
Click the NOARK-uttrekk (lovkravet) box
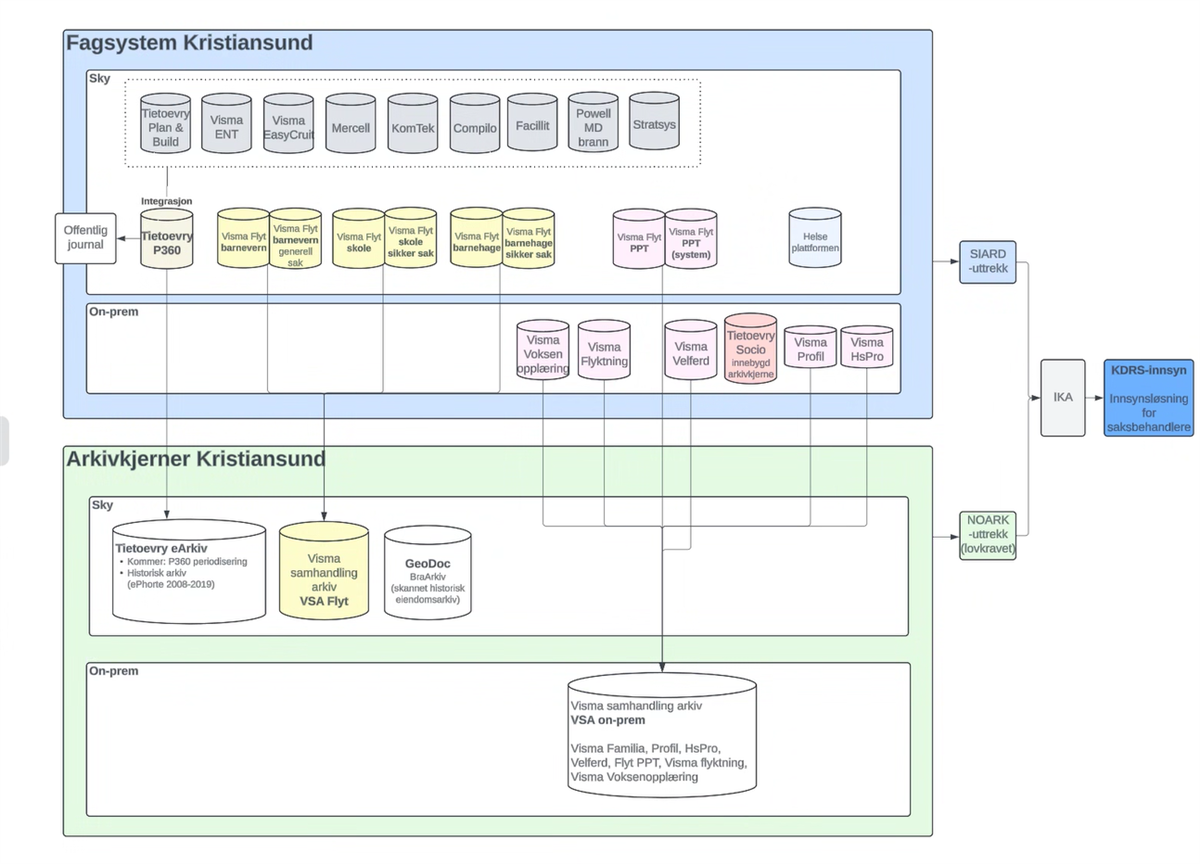click(987, 535)
